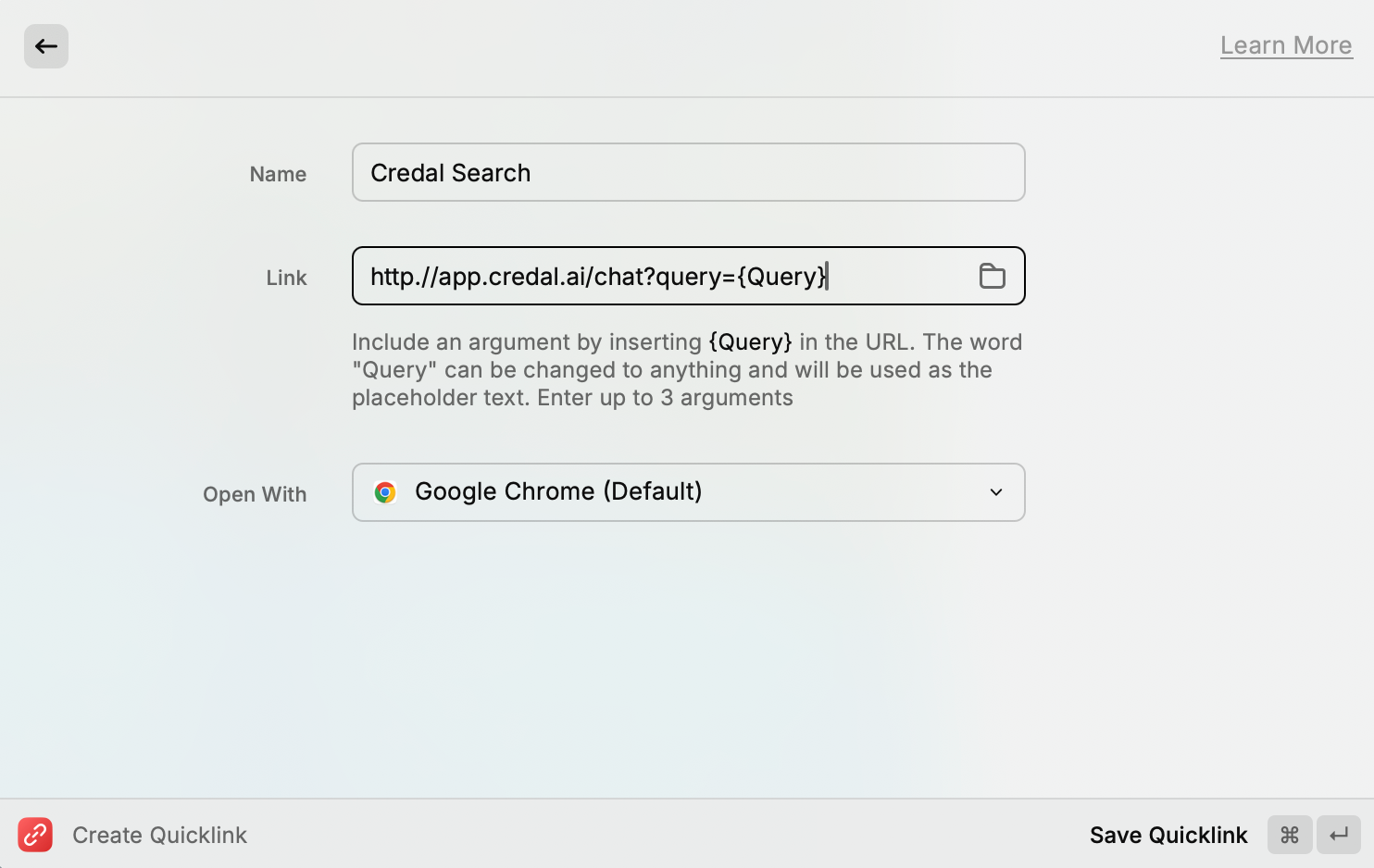The width and height of the screenshot is (1374, 868).
Task: Open the Google Chrome (Default) dropdown
Action: point(689,492)
